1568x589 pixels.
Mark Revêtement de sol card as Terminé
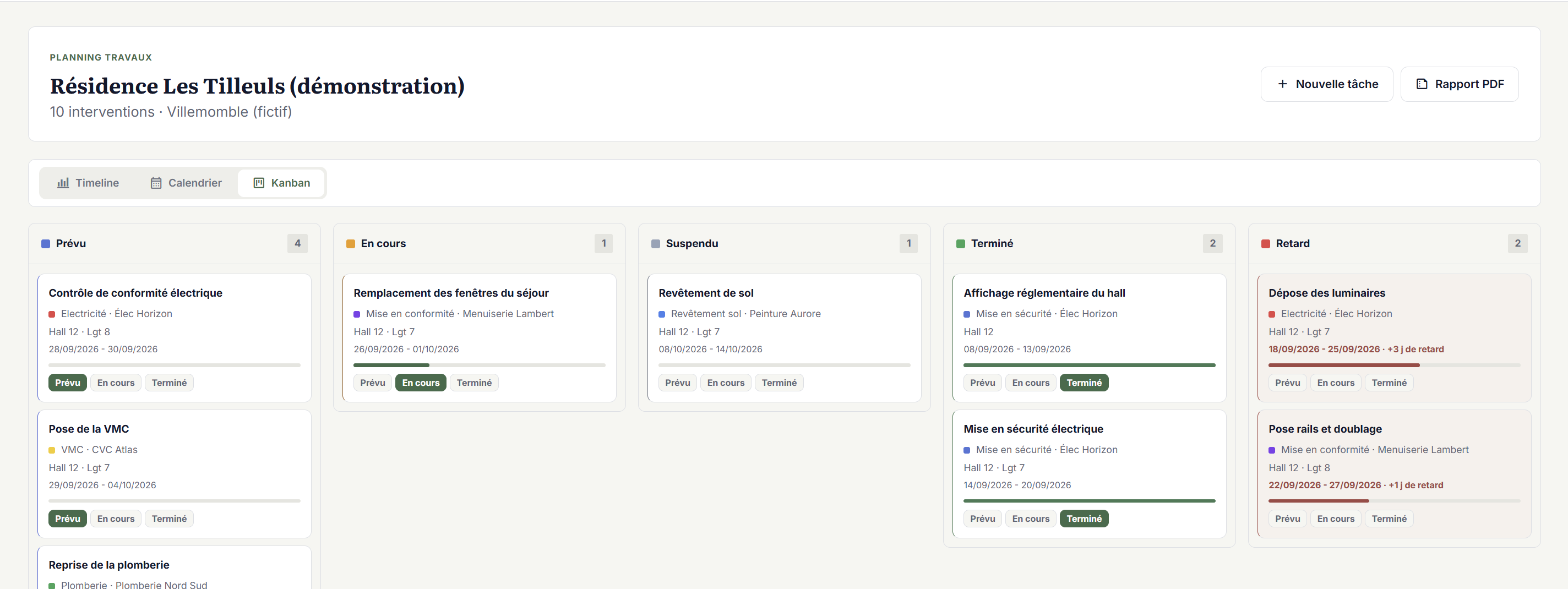779,383
